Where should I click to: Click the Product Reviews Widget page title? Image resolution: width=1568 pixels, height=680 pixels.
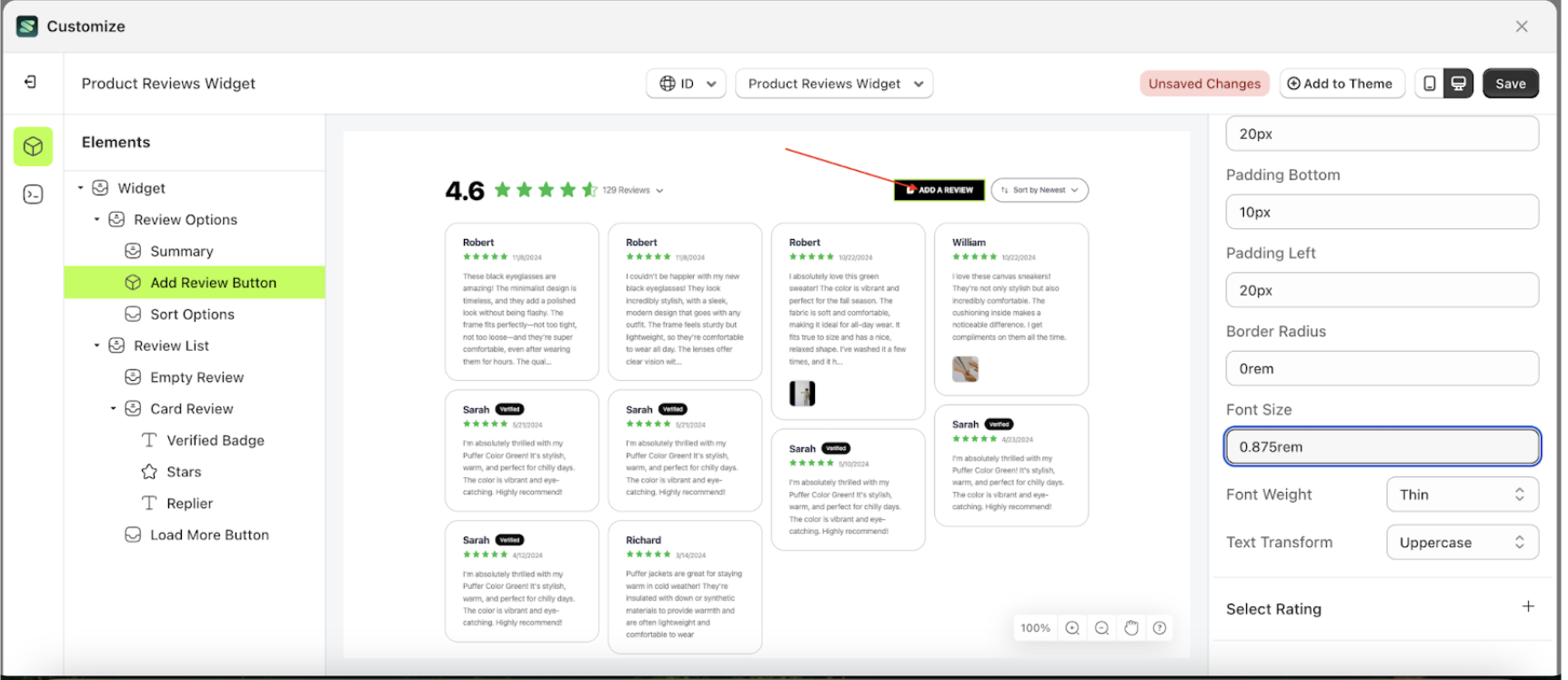(x=168, y=84)
